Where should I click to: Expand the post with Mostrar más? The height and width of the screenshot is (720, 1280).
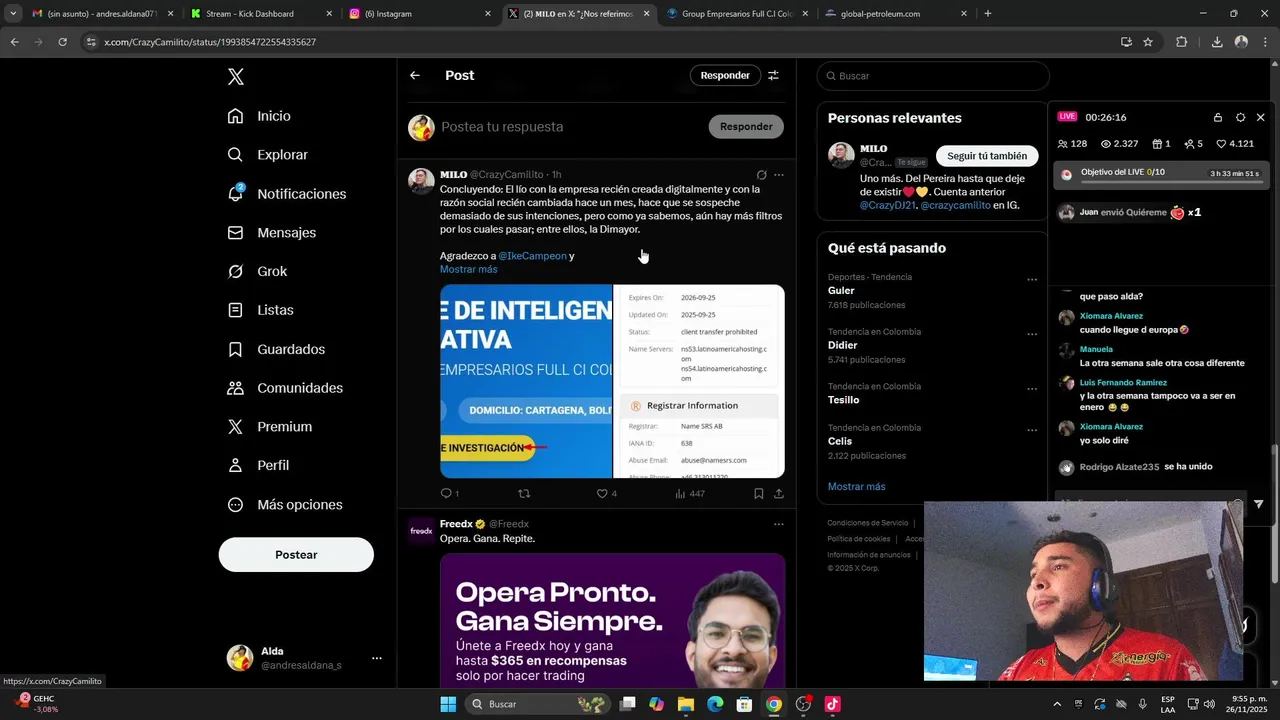point(468,269)
